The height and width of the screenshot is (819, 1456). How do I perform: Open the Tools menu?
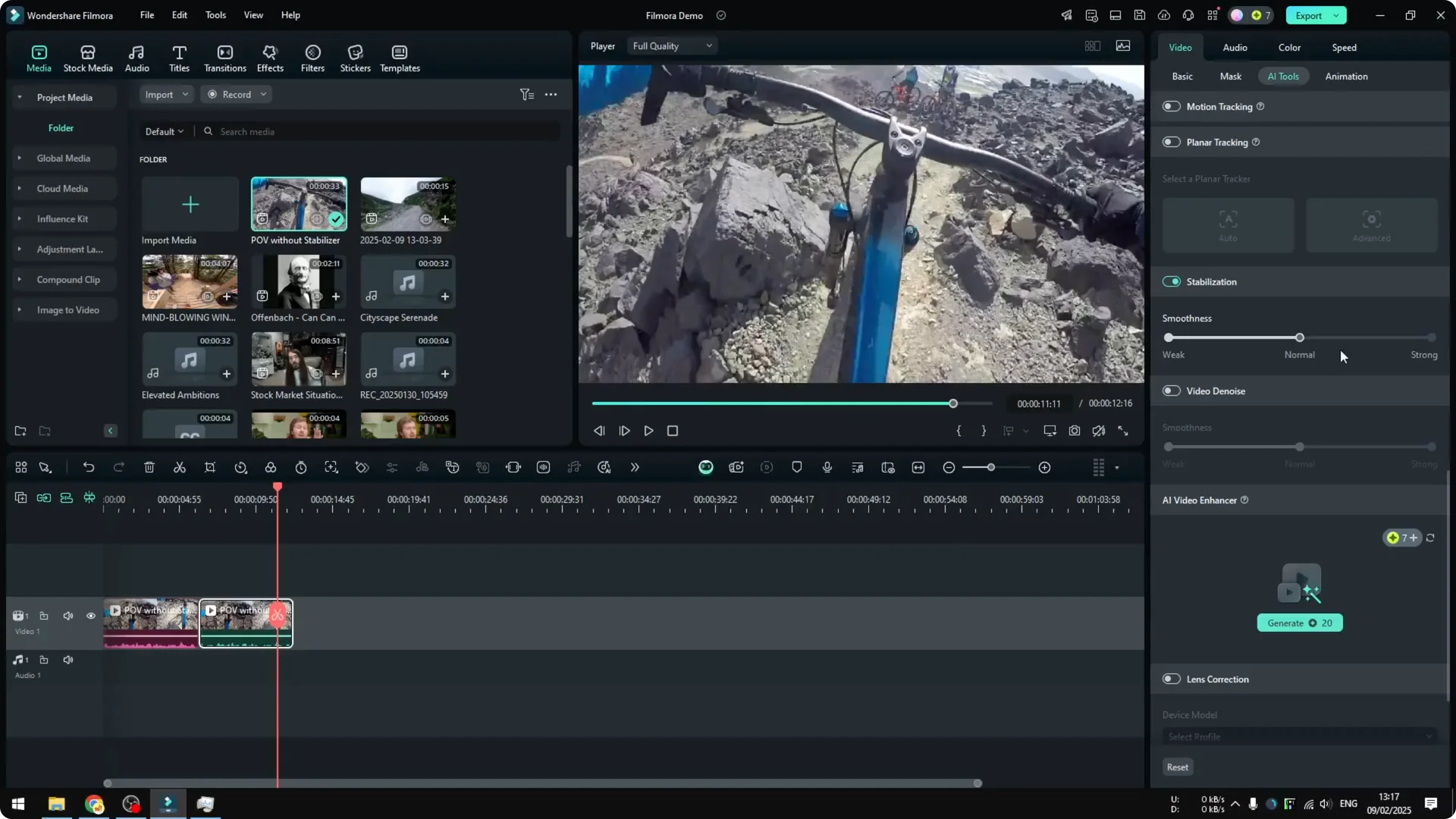(x=215, y=15)
